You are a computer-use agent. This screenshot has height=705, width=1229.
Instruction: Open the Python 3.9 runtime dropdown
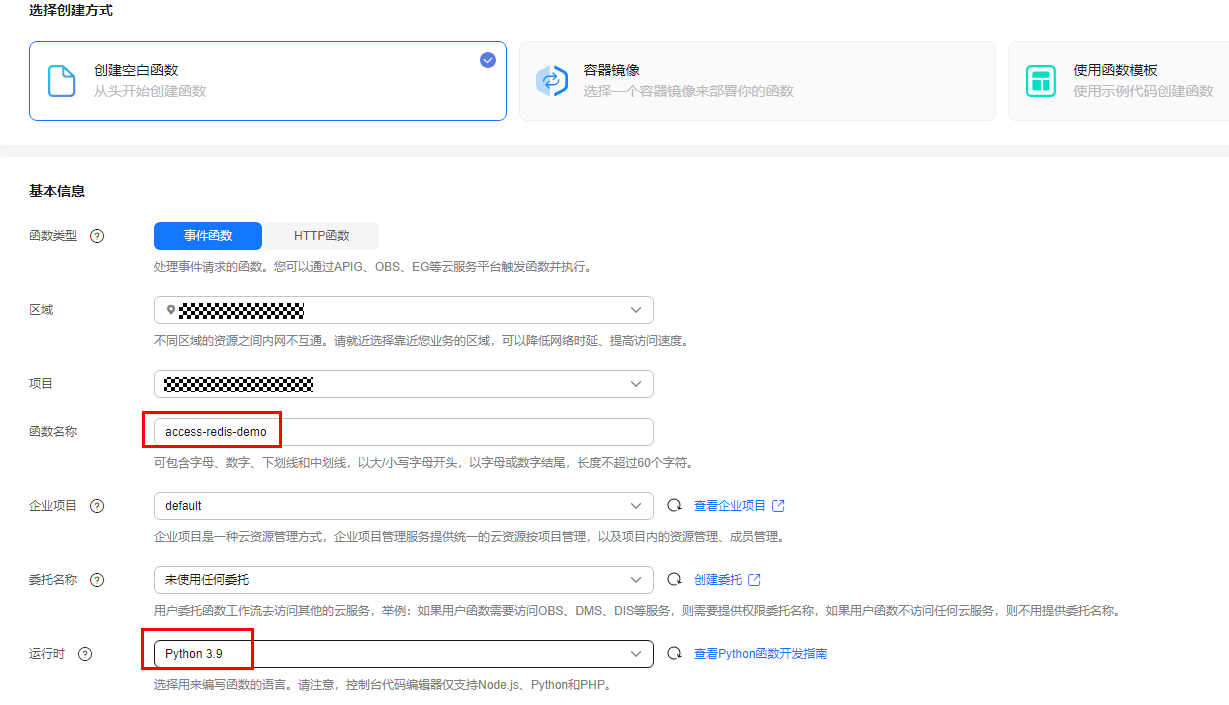(x=403, y=654)
